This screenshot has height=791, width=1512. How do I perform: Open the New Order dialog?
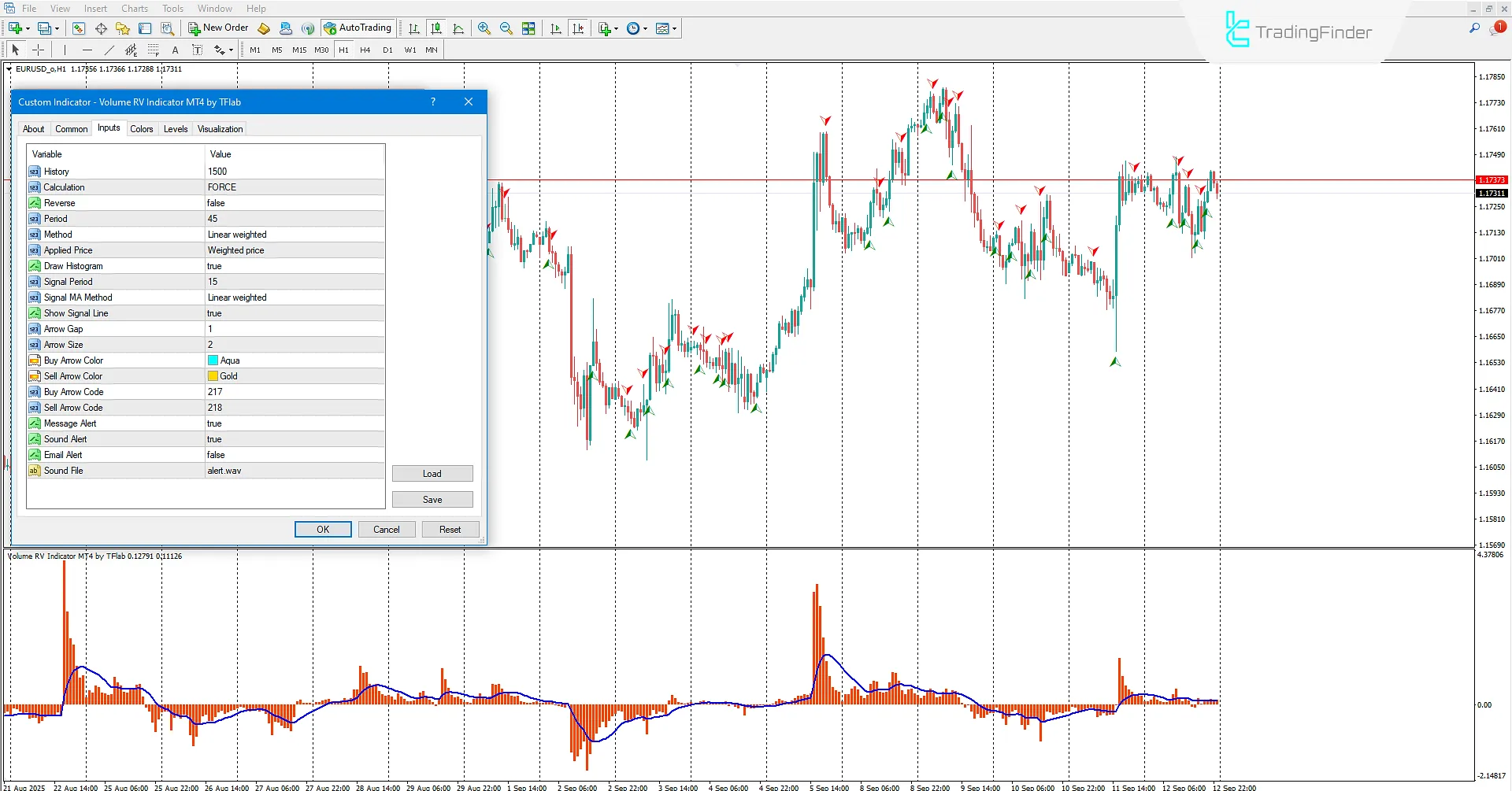point(217,28)
